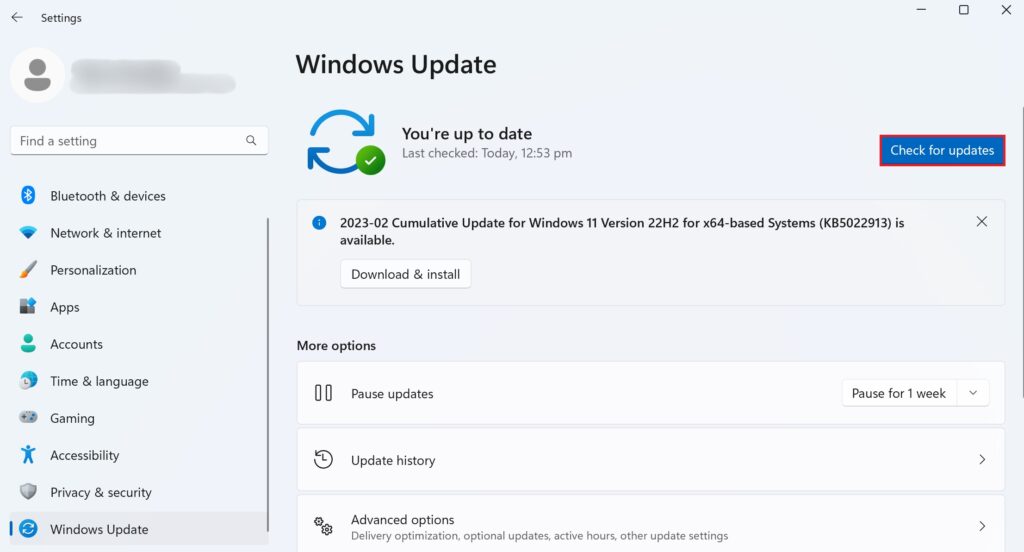Viewport: 1024px width, 552px height.
Task: Click the Accessibility figure icon
Action: click(28, 454)
